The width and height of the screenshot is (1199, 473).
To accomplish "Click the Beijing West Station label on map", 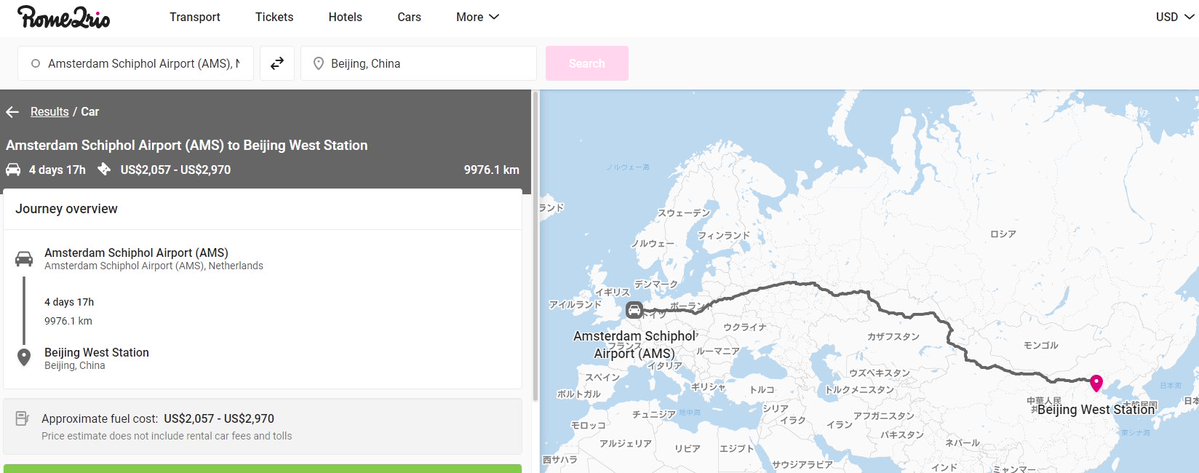I will 1096,410.
